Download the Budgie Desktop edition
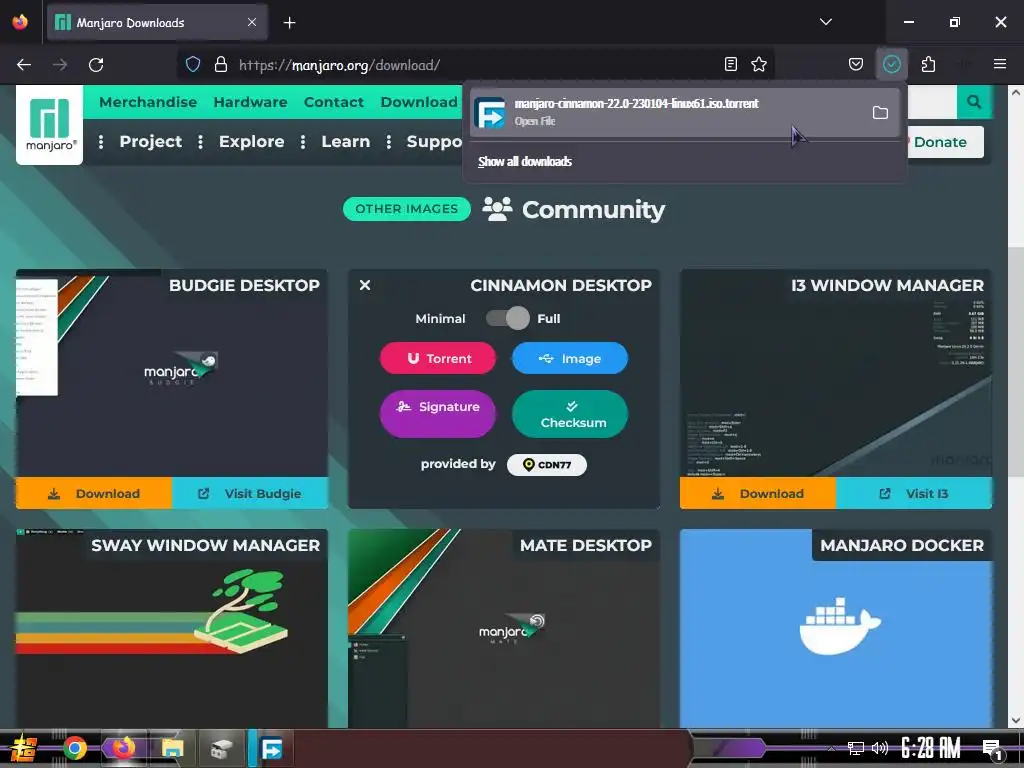This screenshot has height=768, width=1024. pos(94,493)
